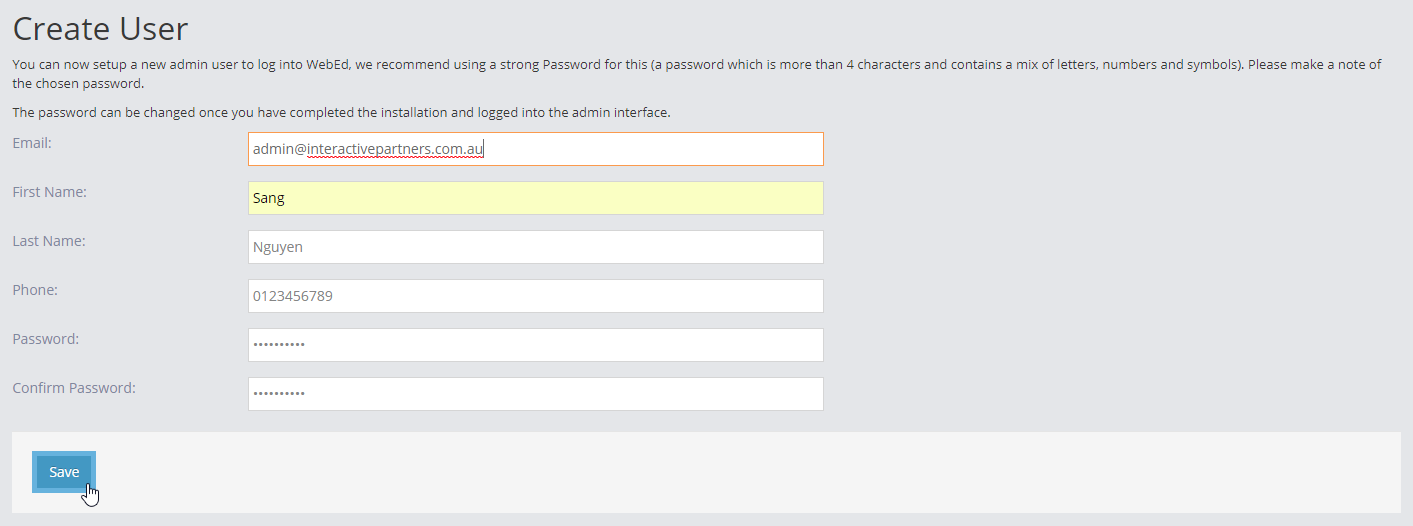The image size is (1413, 526).
Task: Click the 'First Name:' label
Action: (x=49, y=192)
